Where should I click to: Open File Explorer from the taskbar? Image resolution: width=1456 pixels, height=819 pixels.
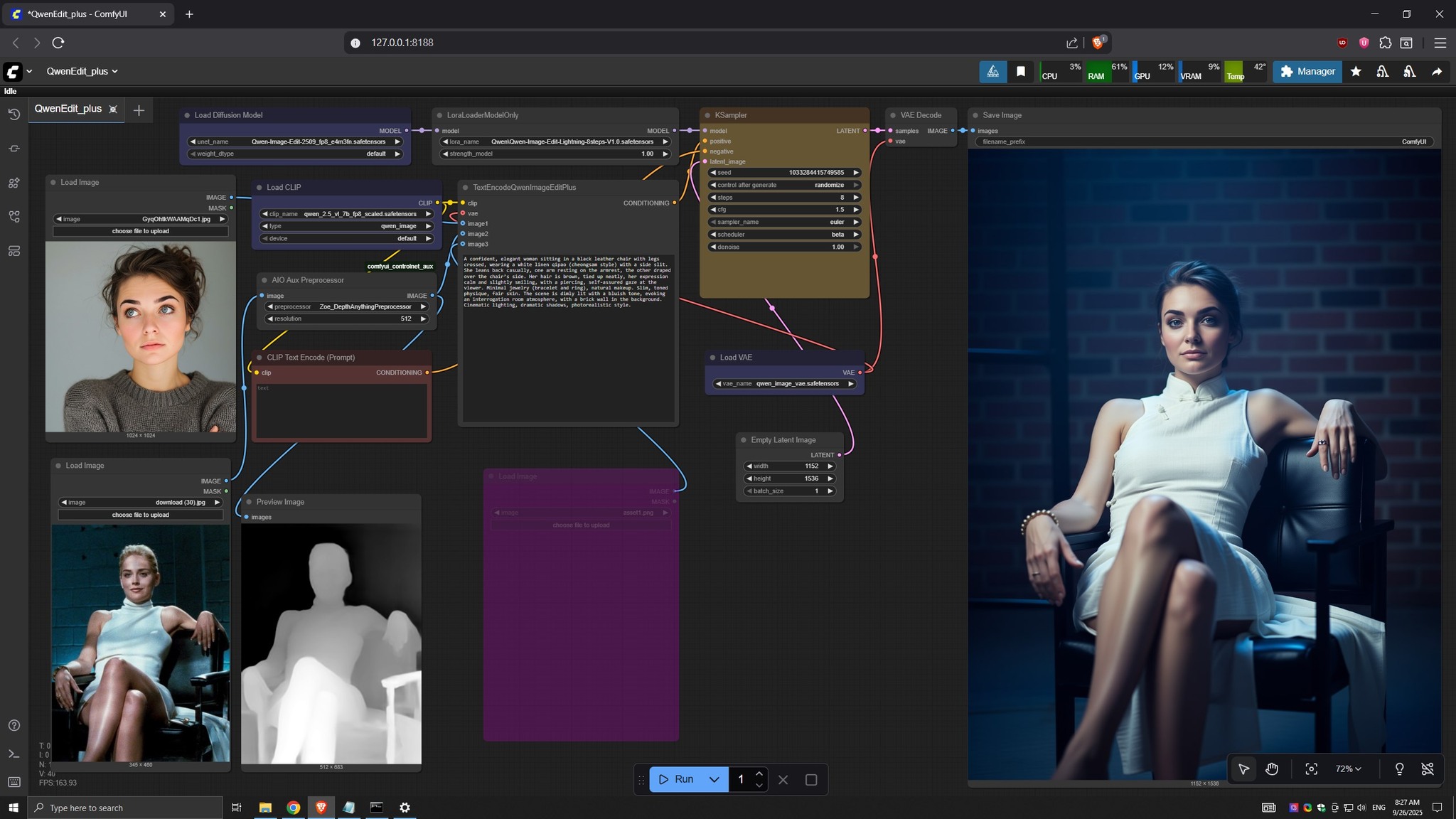[265, 807]
